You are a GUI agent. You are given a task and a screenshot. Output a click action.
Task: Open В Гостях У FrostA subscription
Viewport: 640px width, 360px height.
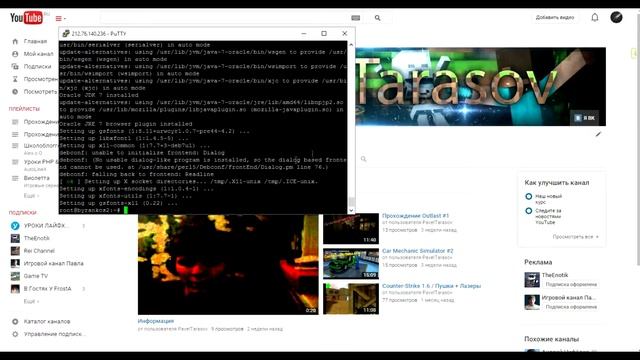point(47,289)
